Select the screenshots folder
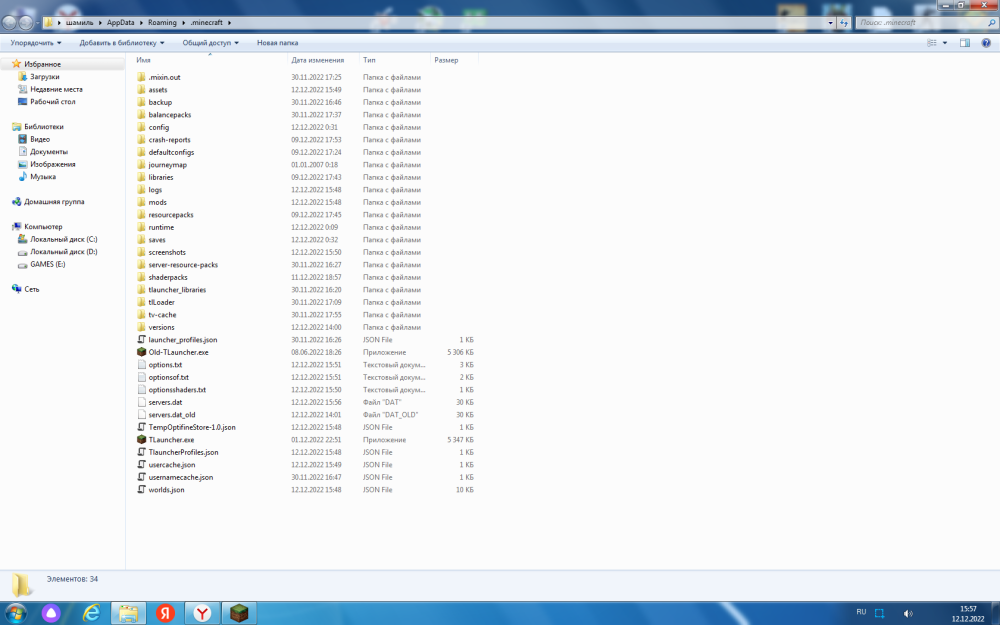This screenshot has width=1000, height=625. 167,253
